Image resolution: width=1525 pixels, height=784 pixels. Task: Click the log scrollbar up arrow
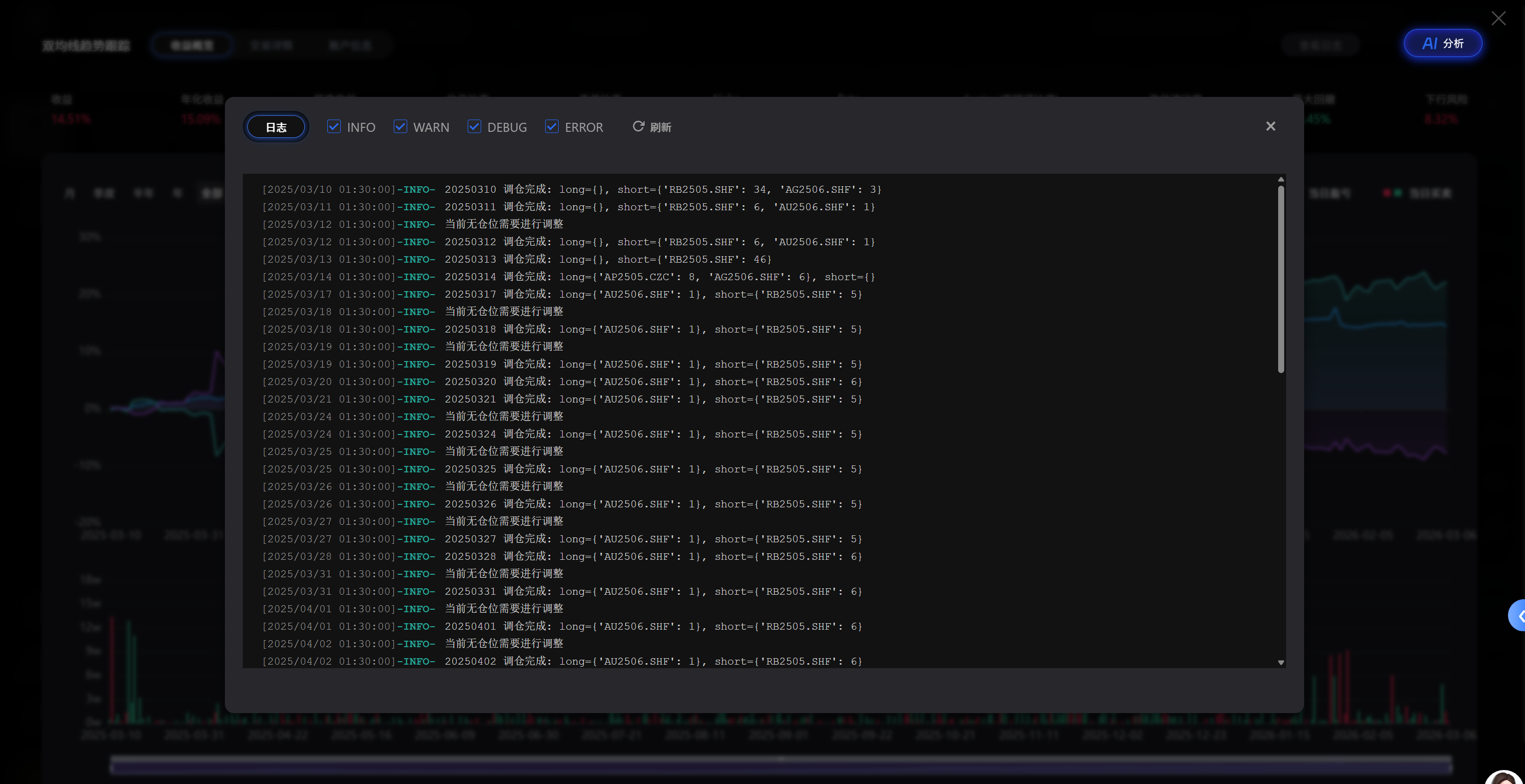coord(1281,179)
